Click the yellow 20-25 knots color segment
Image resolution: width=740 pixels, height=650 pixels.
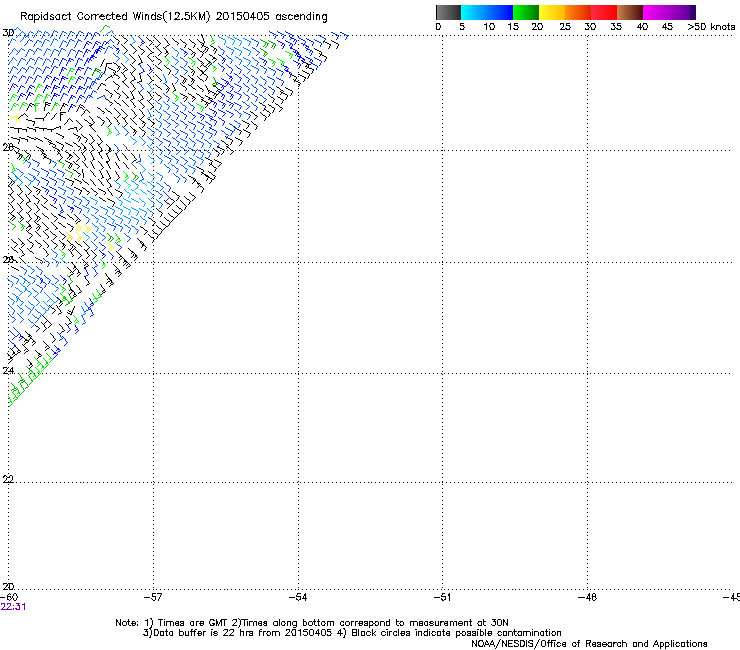(552, 12)
